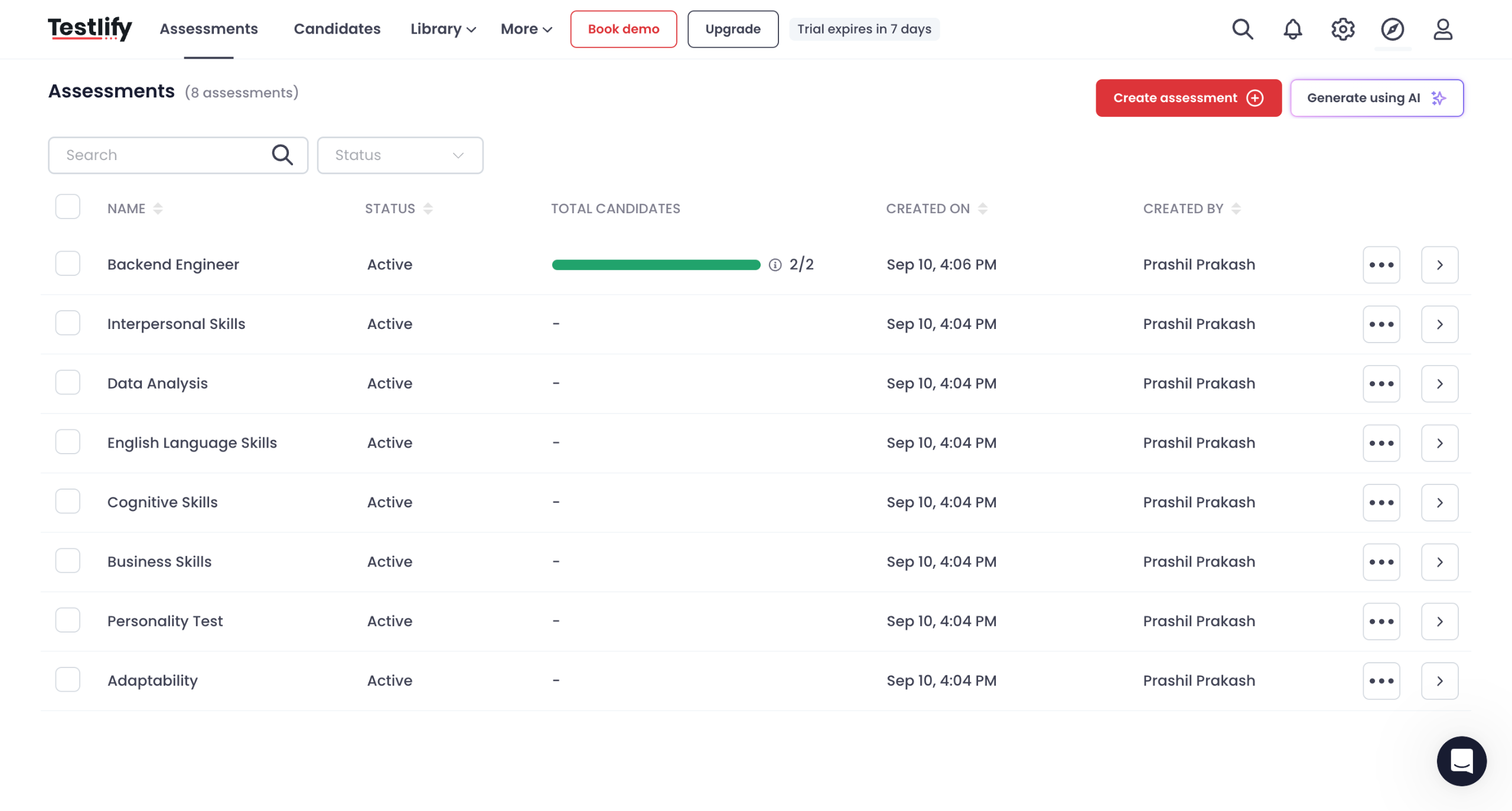The width and height of the screenshot is (1512, 811).
Task: Click the Backend Engineer candidates progress bar
Action: click(656, 265)
